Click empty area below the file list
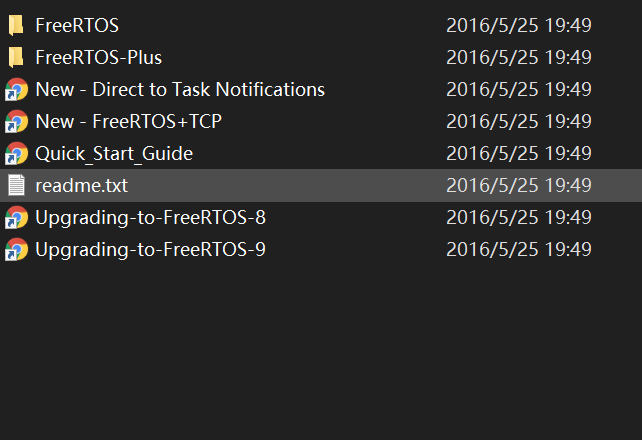This screenshot has width=642, height=440. click(320, 350)
